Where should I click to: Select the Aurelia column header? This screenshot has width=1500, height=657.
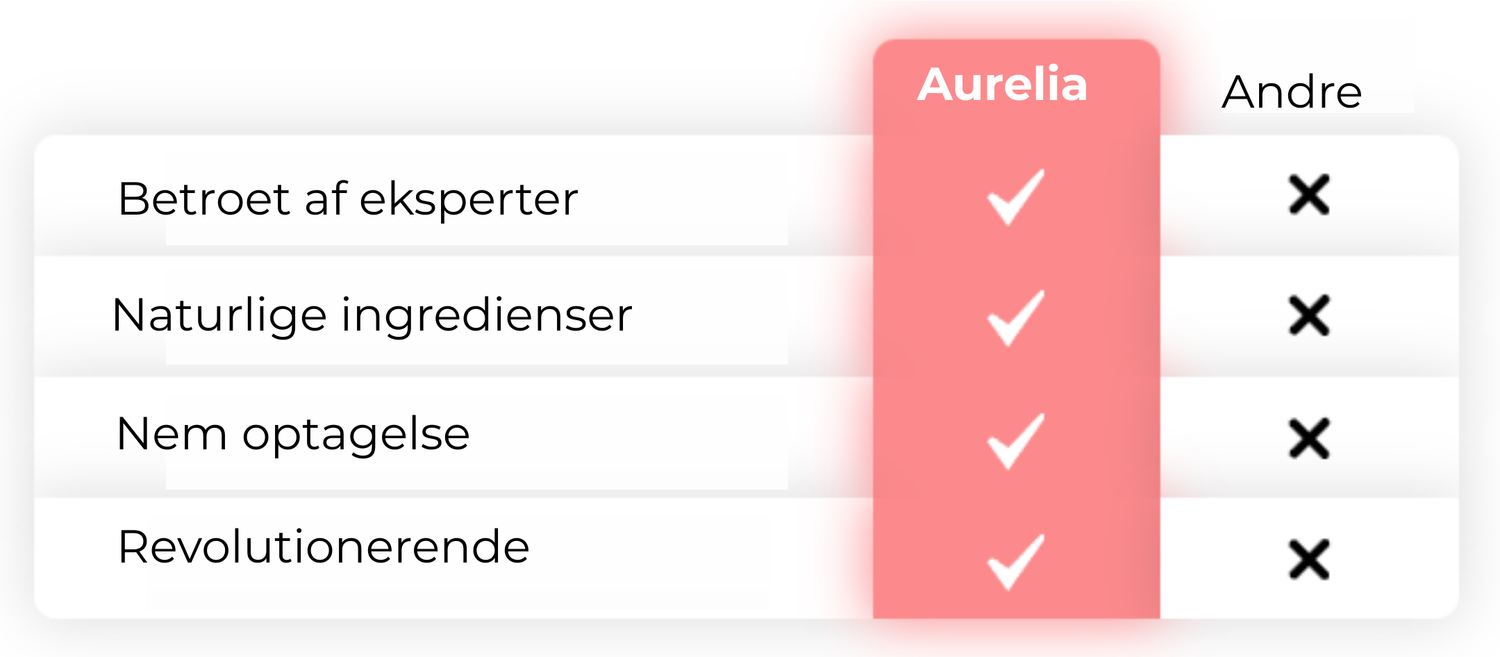1002,85
